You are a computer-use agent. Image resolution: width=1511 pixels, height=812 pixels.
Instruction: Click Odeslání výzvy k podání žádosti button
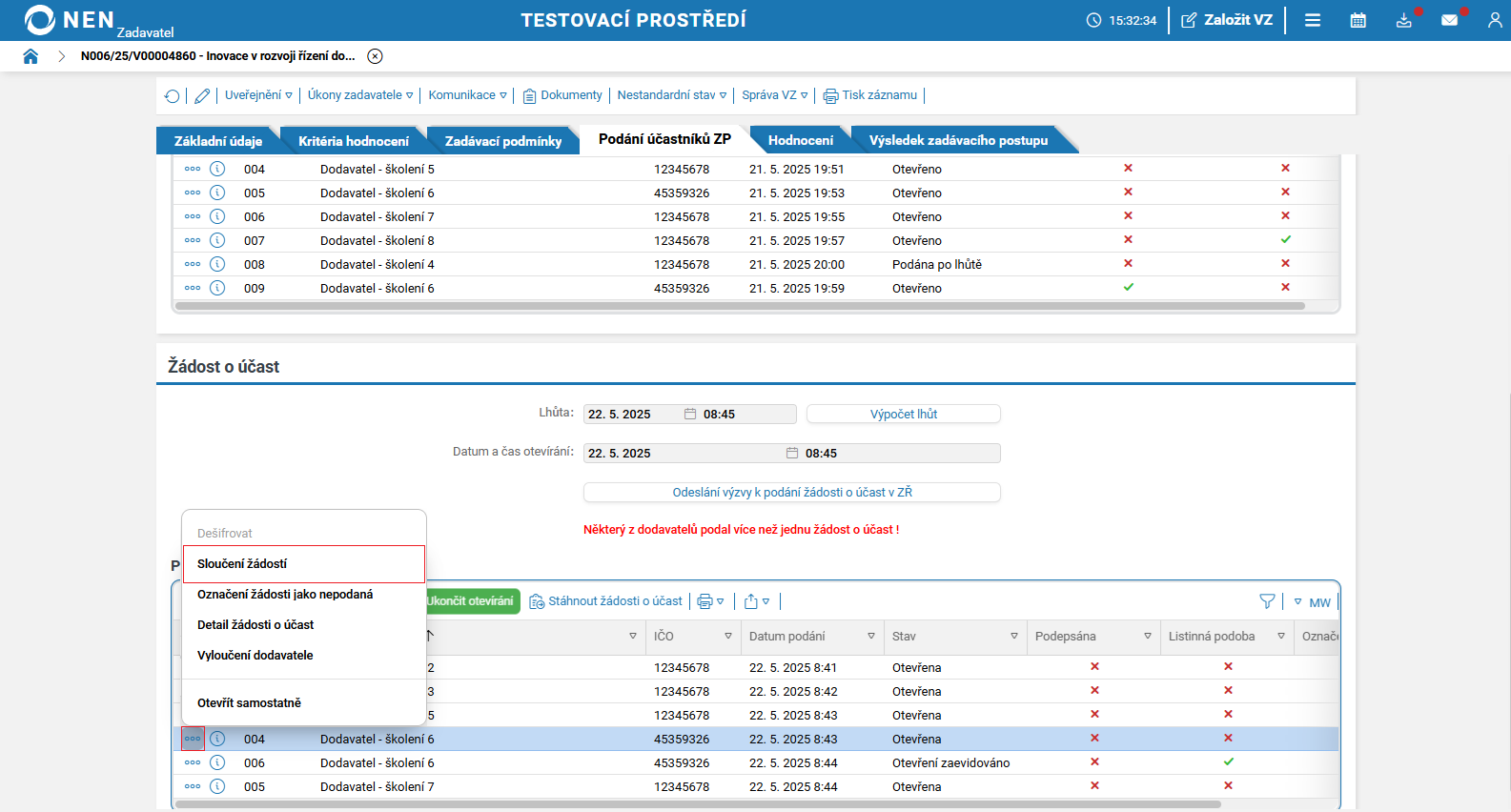coord(791,492)
